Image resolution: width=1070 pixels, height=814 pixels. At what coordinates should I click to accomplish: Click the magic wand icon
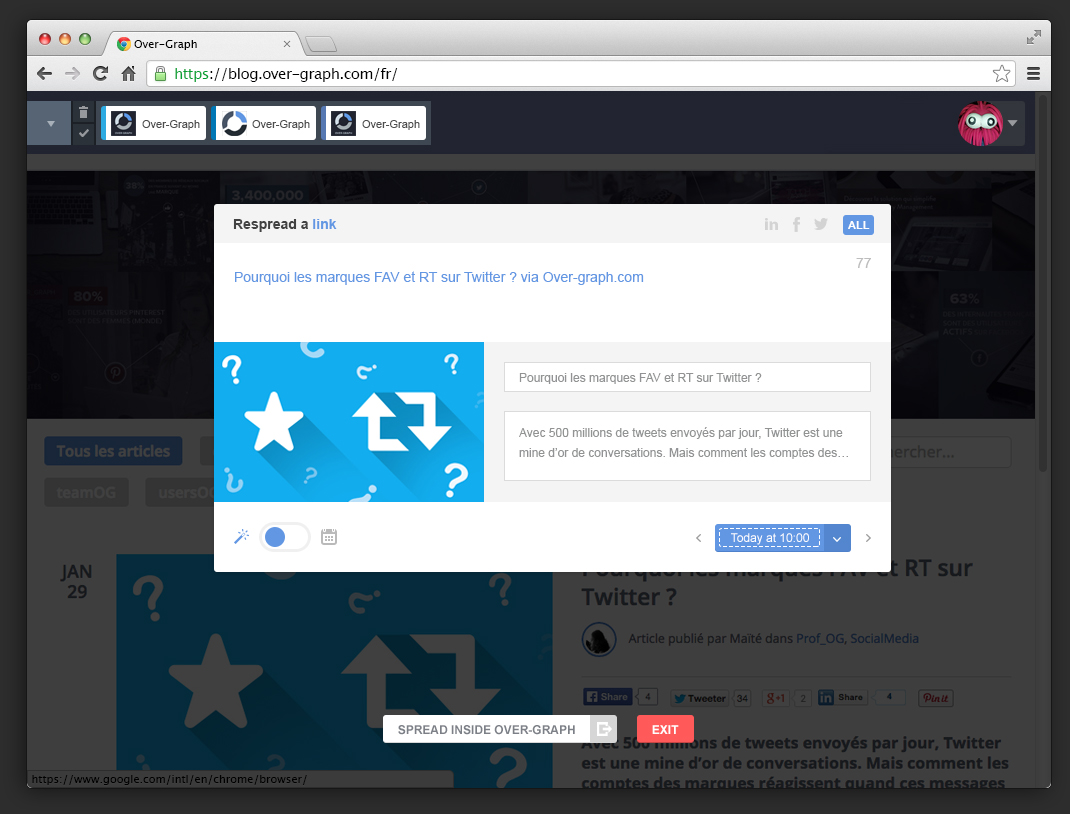coord(241,537)
